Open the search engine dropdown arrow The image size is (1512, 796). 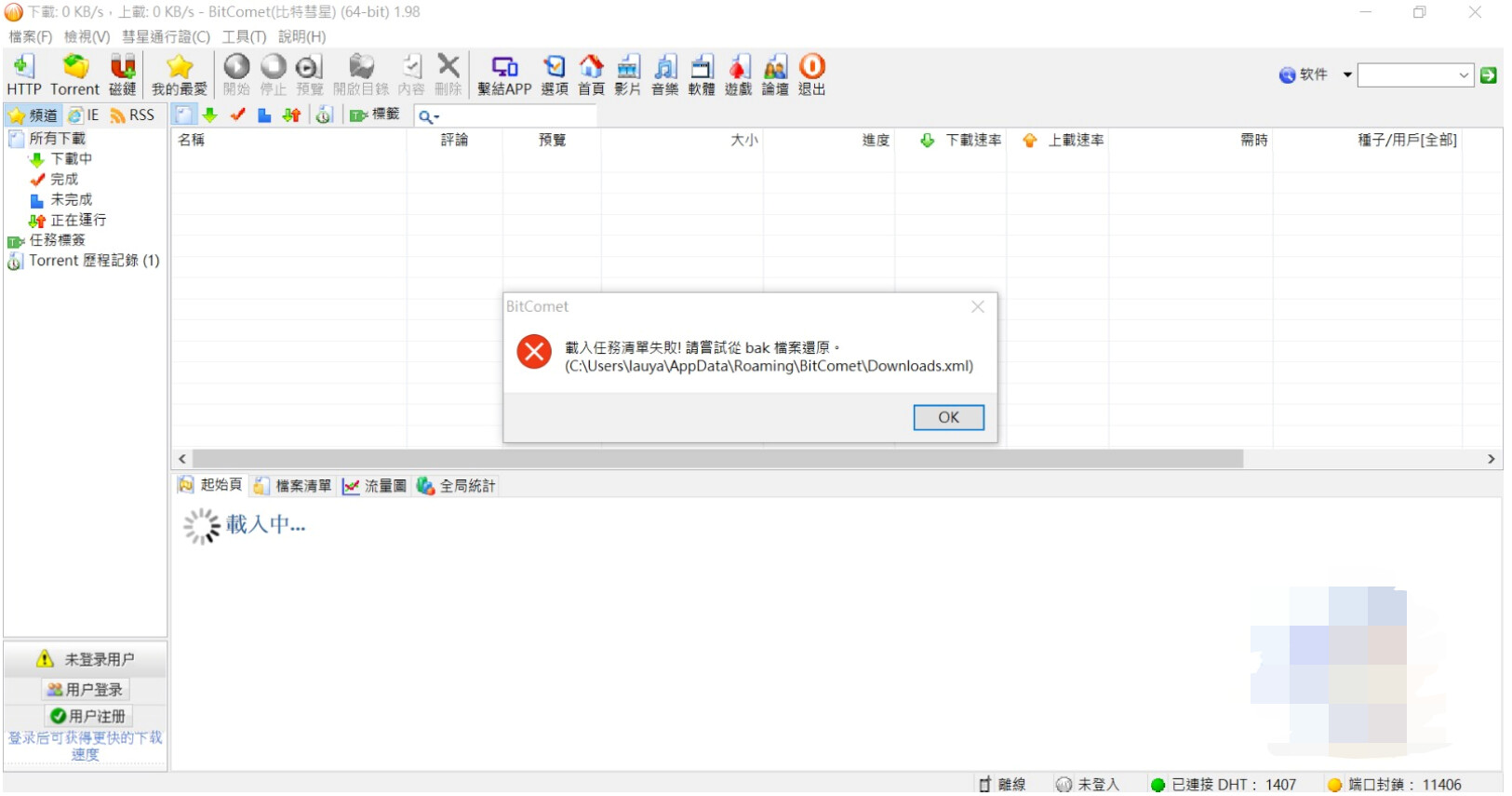click(1347, 74)
